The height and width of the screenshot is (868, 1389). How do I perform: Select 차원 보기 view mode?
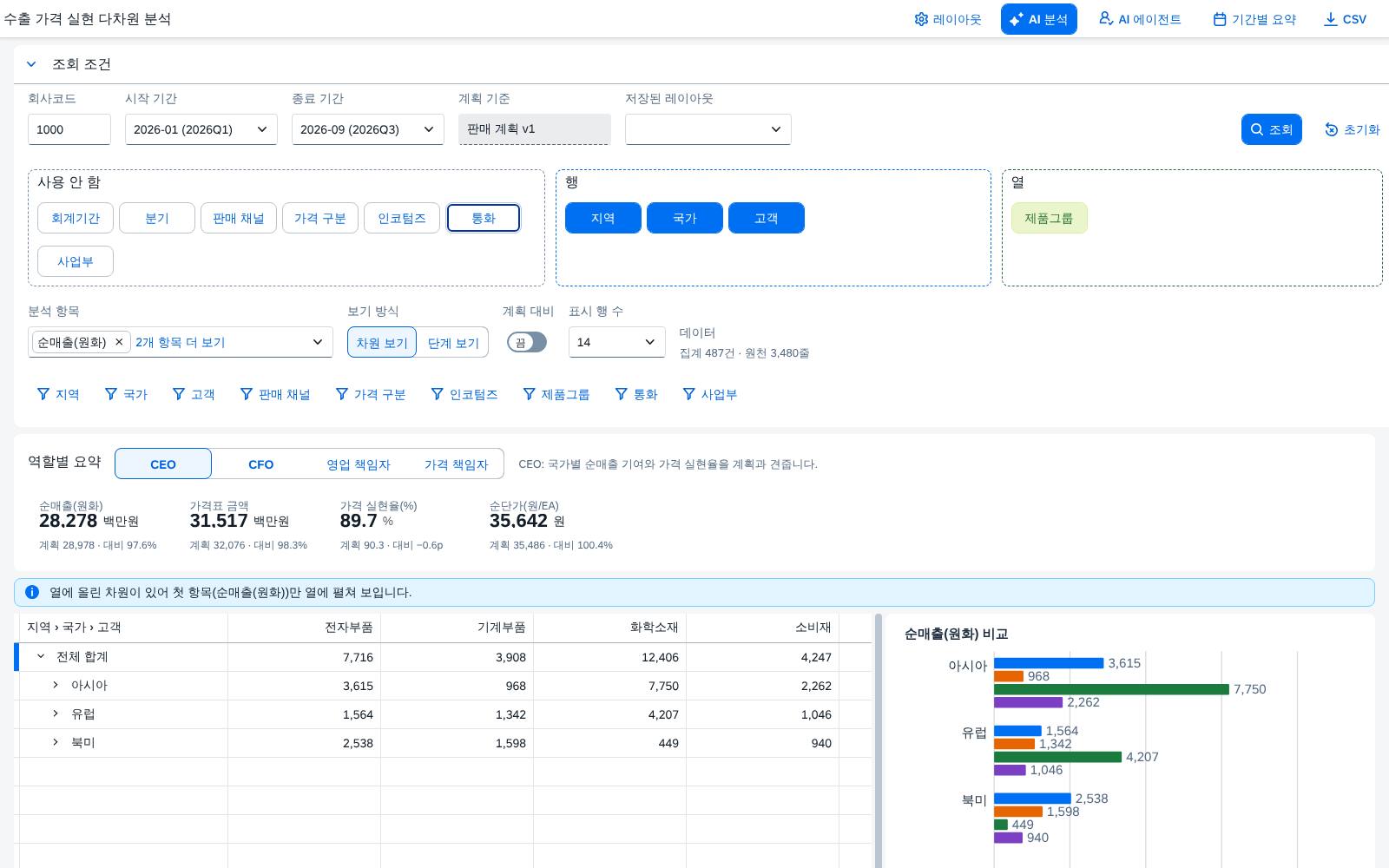(382, 342)
